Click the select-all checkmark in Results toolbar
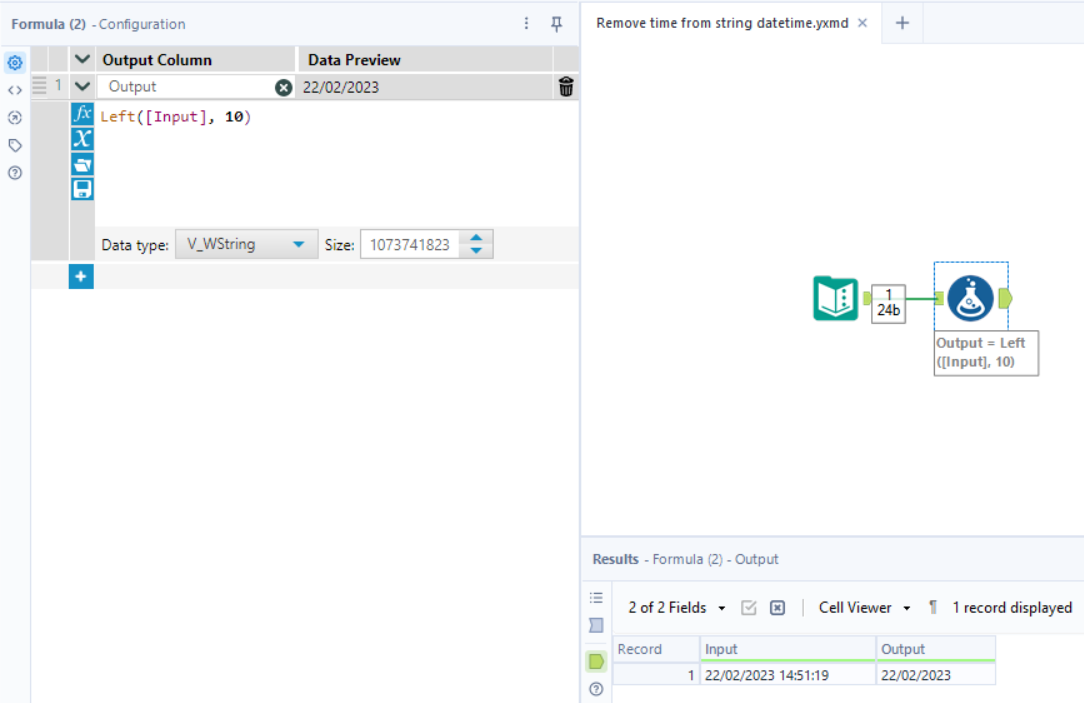1084x703 pixels. (749, 607)
